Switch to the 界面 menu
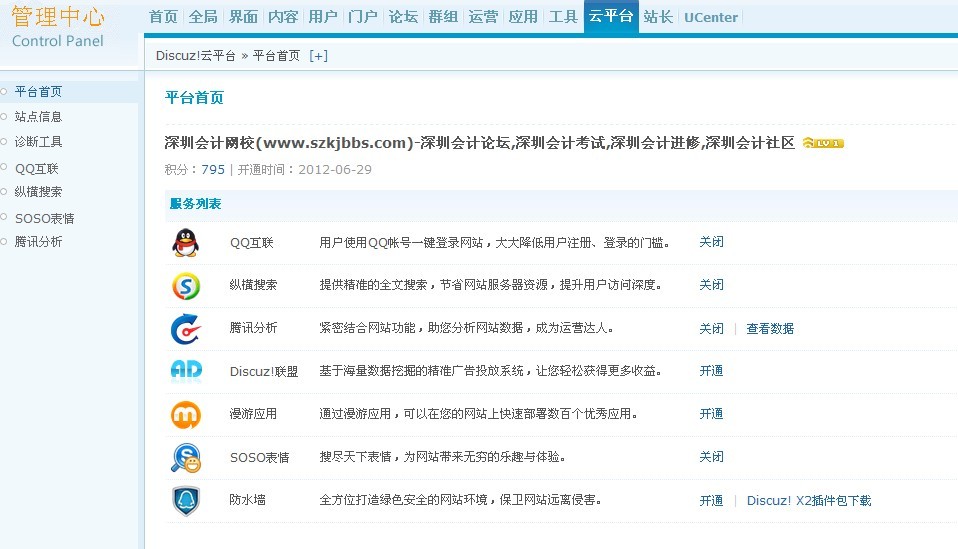 [243, 16]
